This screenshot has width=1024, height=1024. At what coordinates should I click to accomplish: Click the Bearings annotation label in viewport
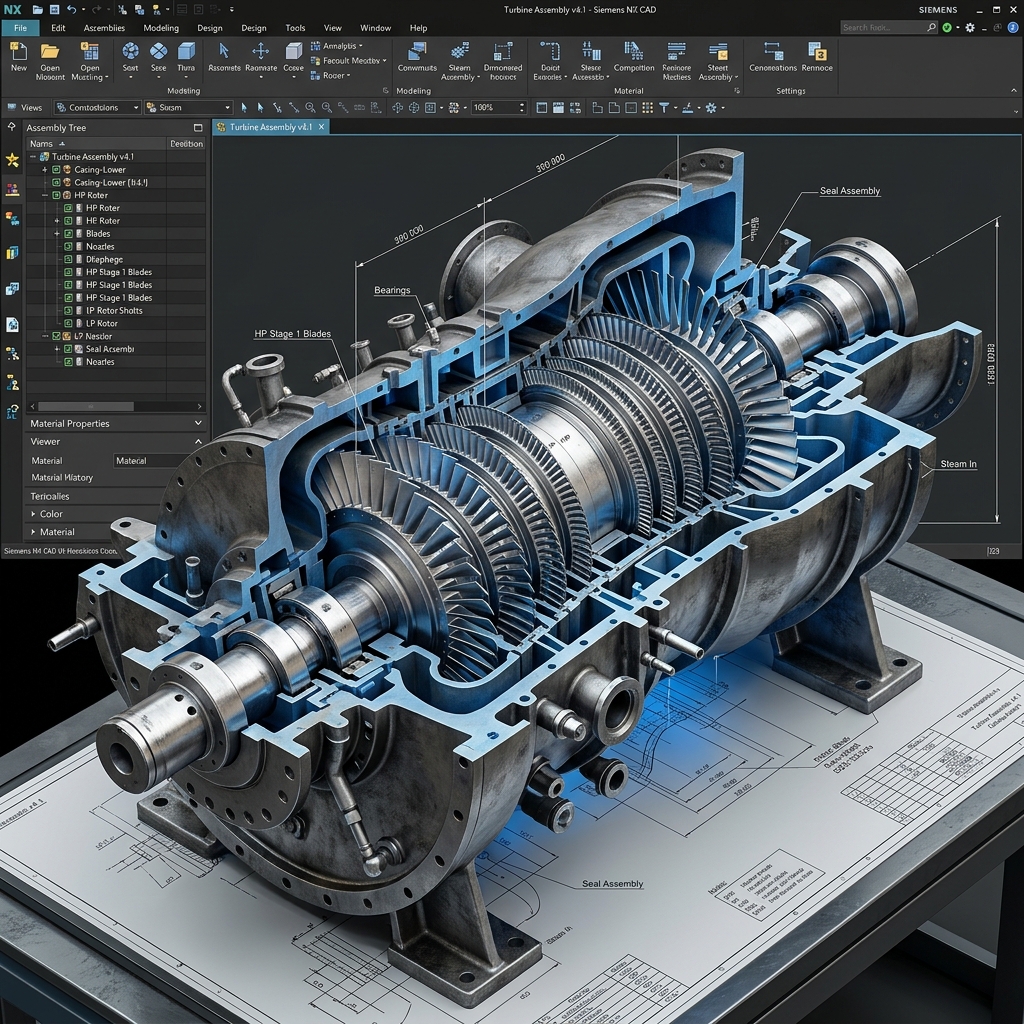coord(392,290)
